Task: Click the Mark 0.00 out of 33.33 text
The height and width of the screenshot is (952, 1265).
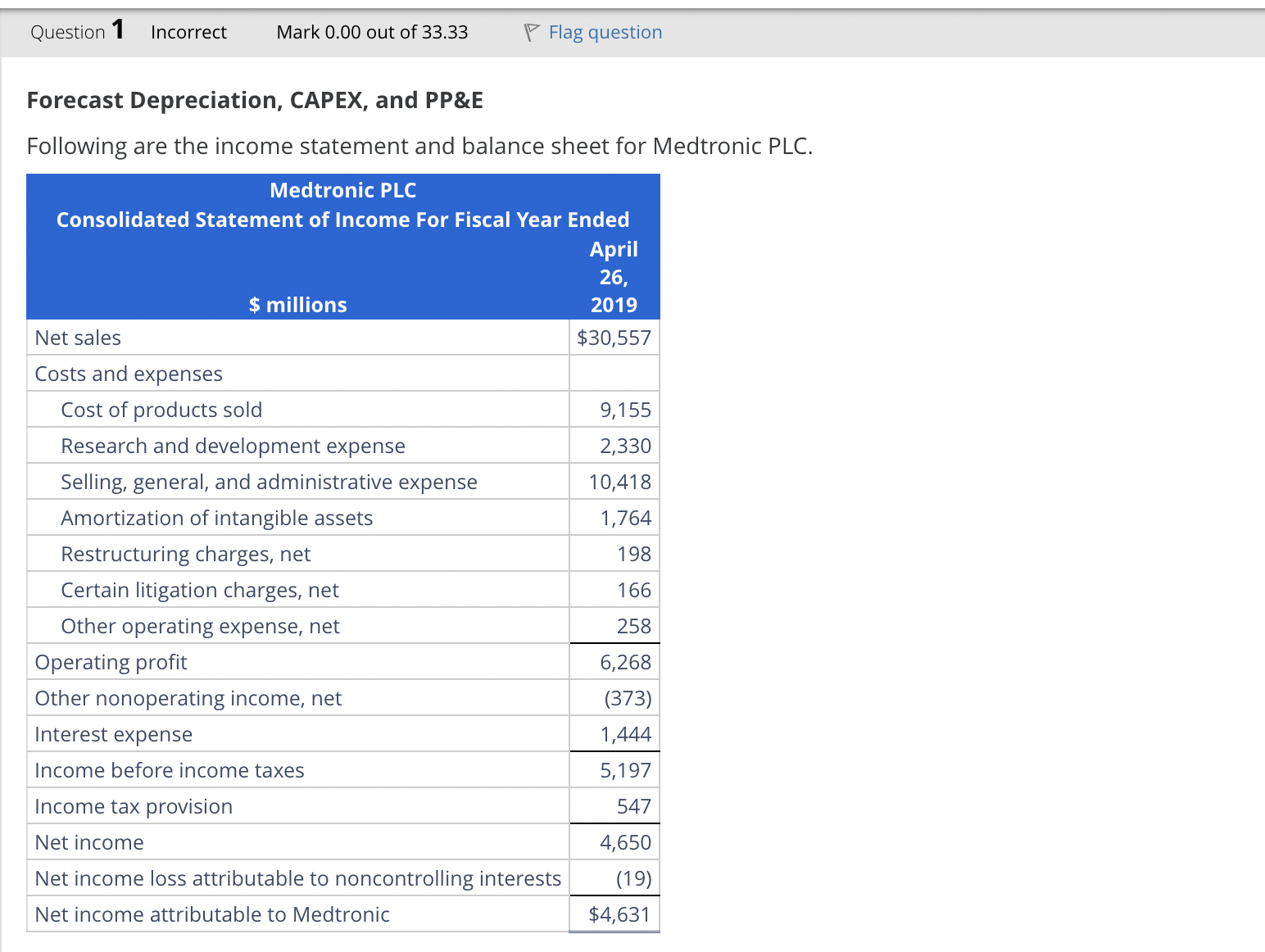Action: point(372,32)
